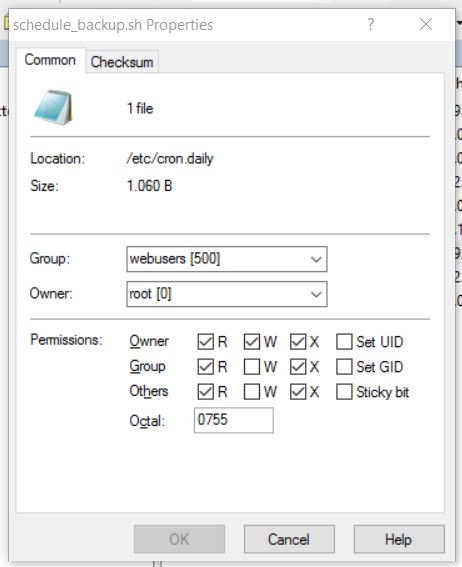Viewport: 462px width, 567px height.
Task: Enable the Set UID checkbox
Action: coord(344,342)
